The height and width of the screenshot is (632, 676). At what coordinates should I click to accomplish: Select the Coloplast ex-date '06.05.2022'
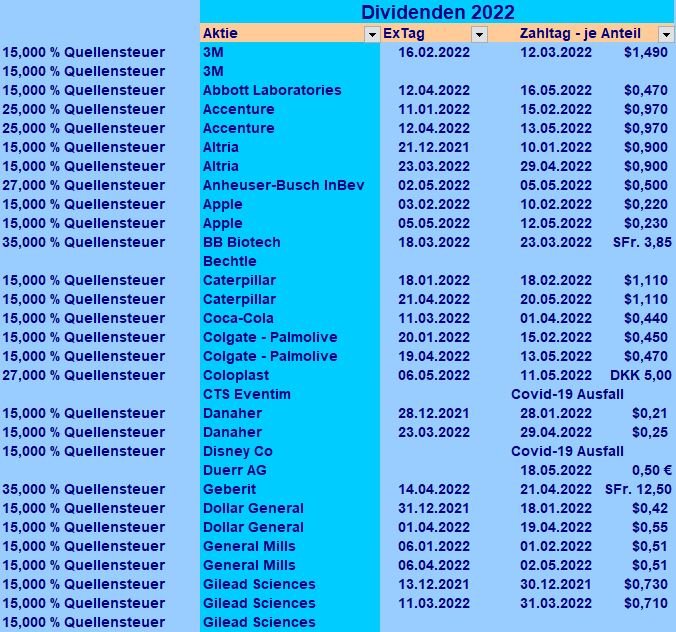434,375
